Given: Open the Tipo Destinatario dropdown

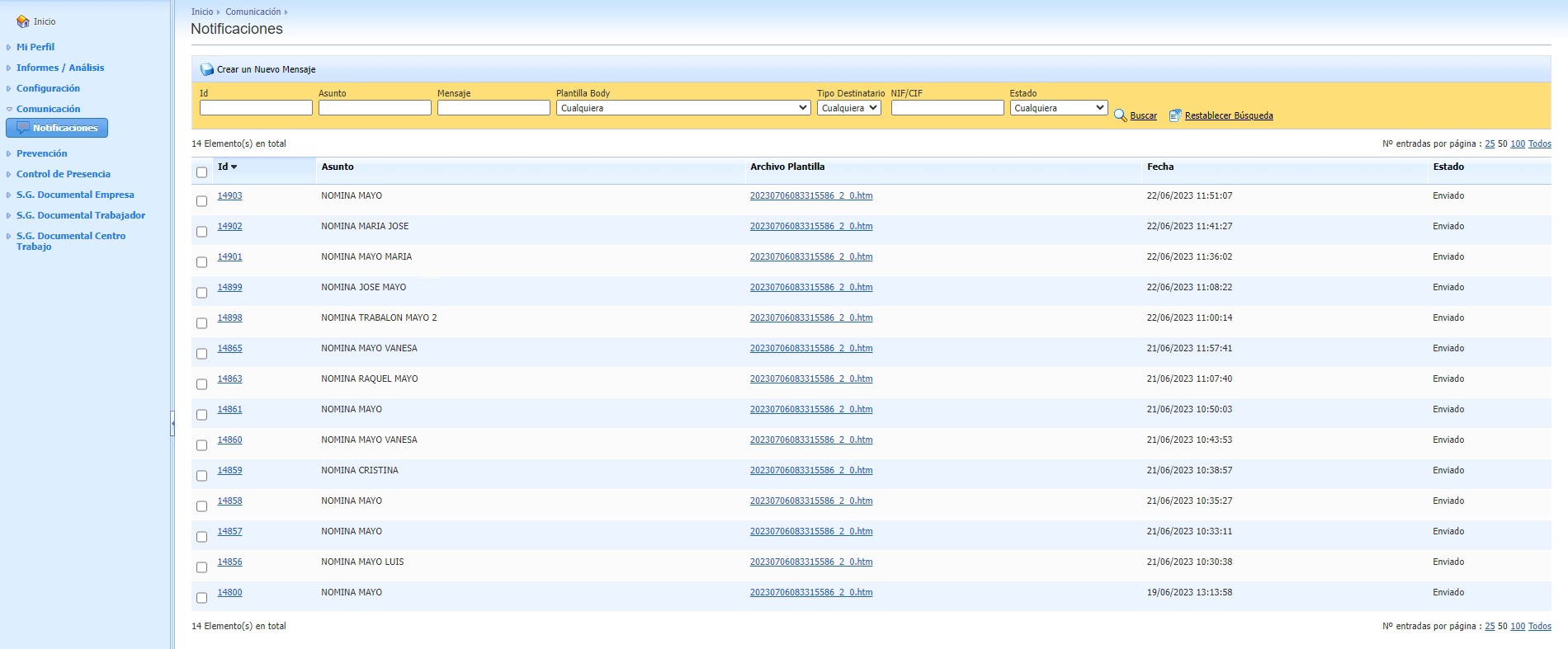Looking at the screenshot, I should [849, 108].
